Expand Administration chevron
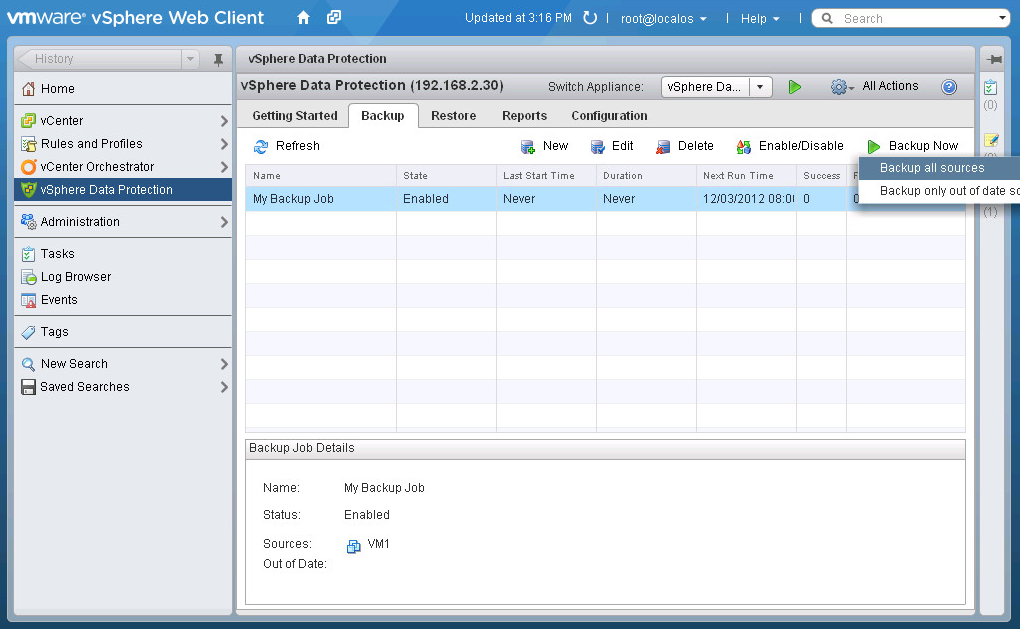 coord(224,222)
